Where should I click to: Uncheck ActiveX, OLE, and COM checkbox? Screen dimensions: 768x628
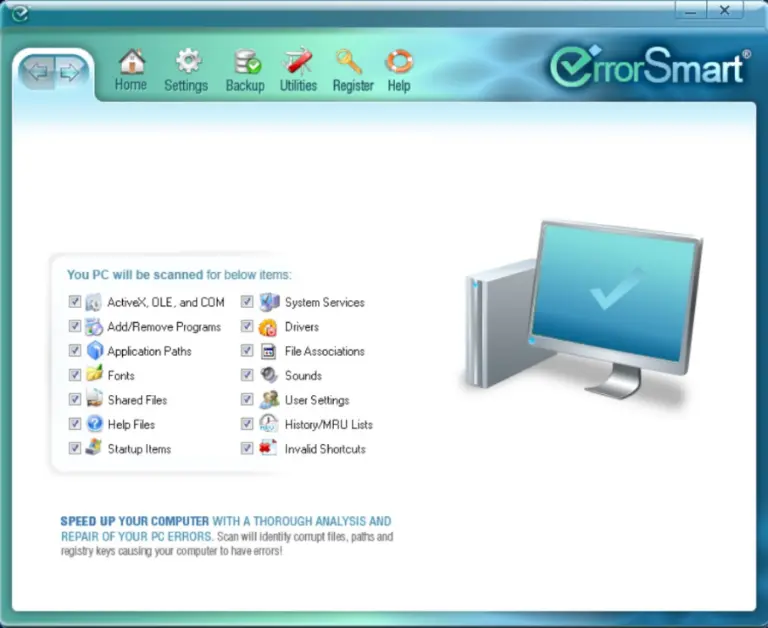pos(74,301)
